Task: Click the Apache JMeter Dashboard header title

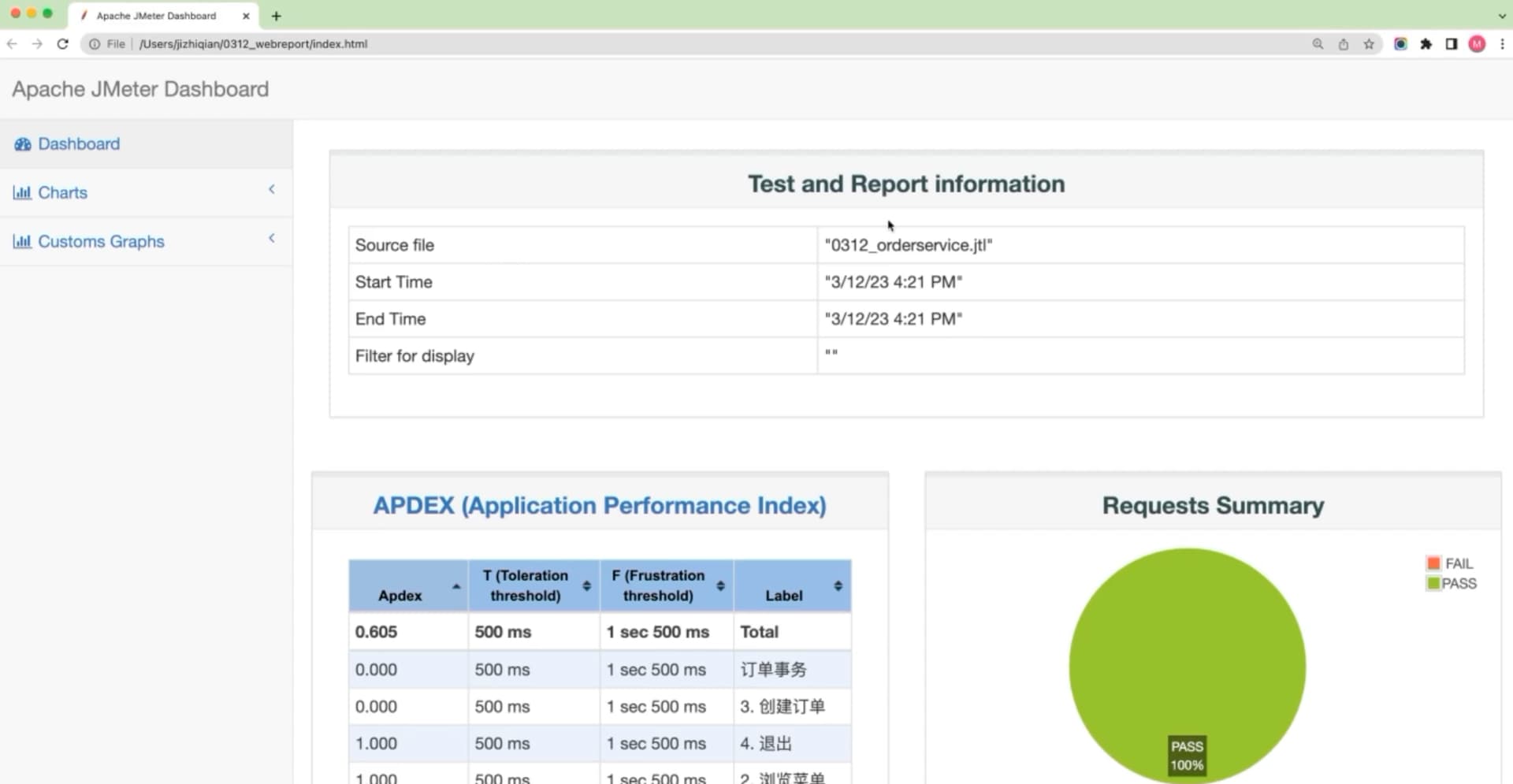Action: (x=140, y=89)
